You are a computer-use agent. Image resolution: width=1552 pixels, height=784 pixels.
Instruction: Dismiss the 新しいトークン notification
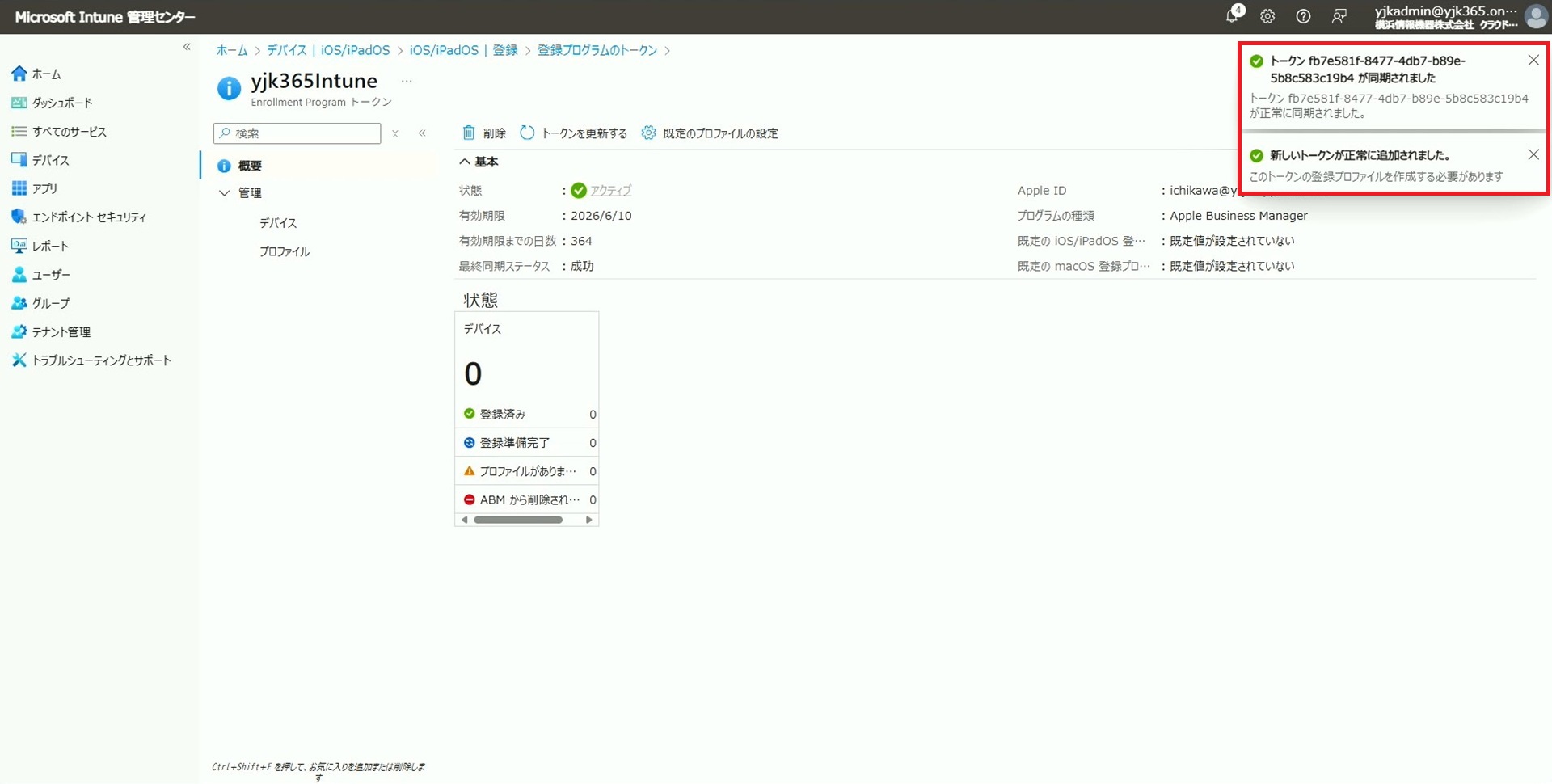point(1533,154)
